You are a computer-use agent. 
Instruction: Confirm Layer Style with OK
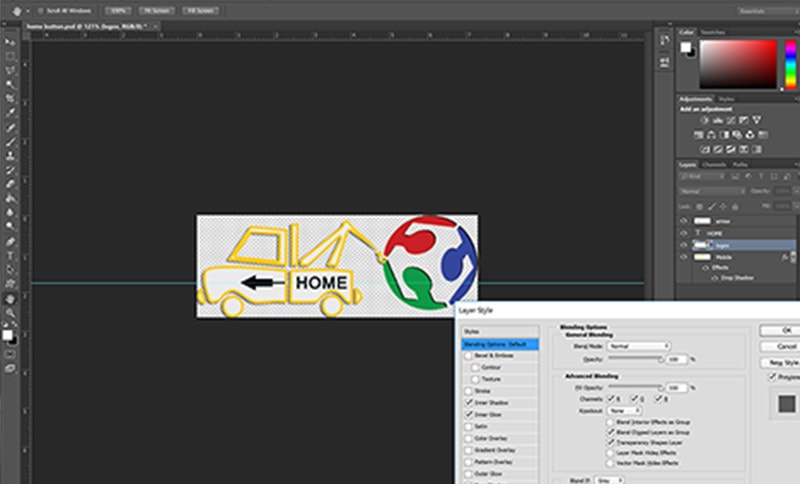(780, 330)
